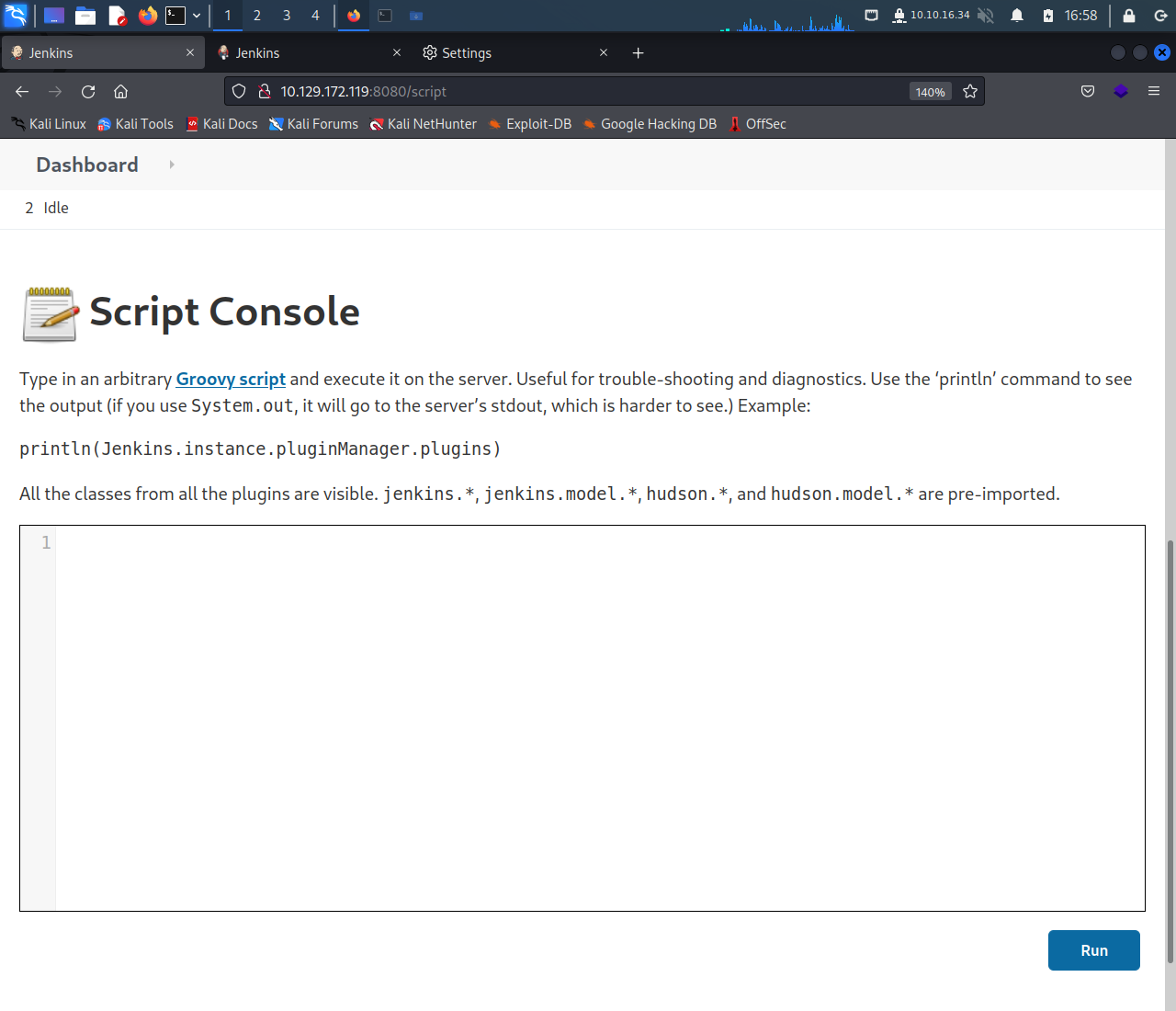Open the Firefox hamburger menu
This screenshot has width=1176, height=1011.
(x=1154, y=91)
